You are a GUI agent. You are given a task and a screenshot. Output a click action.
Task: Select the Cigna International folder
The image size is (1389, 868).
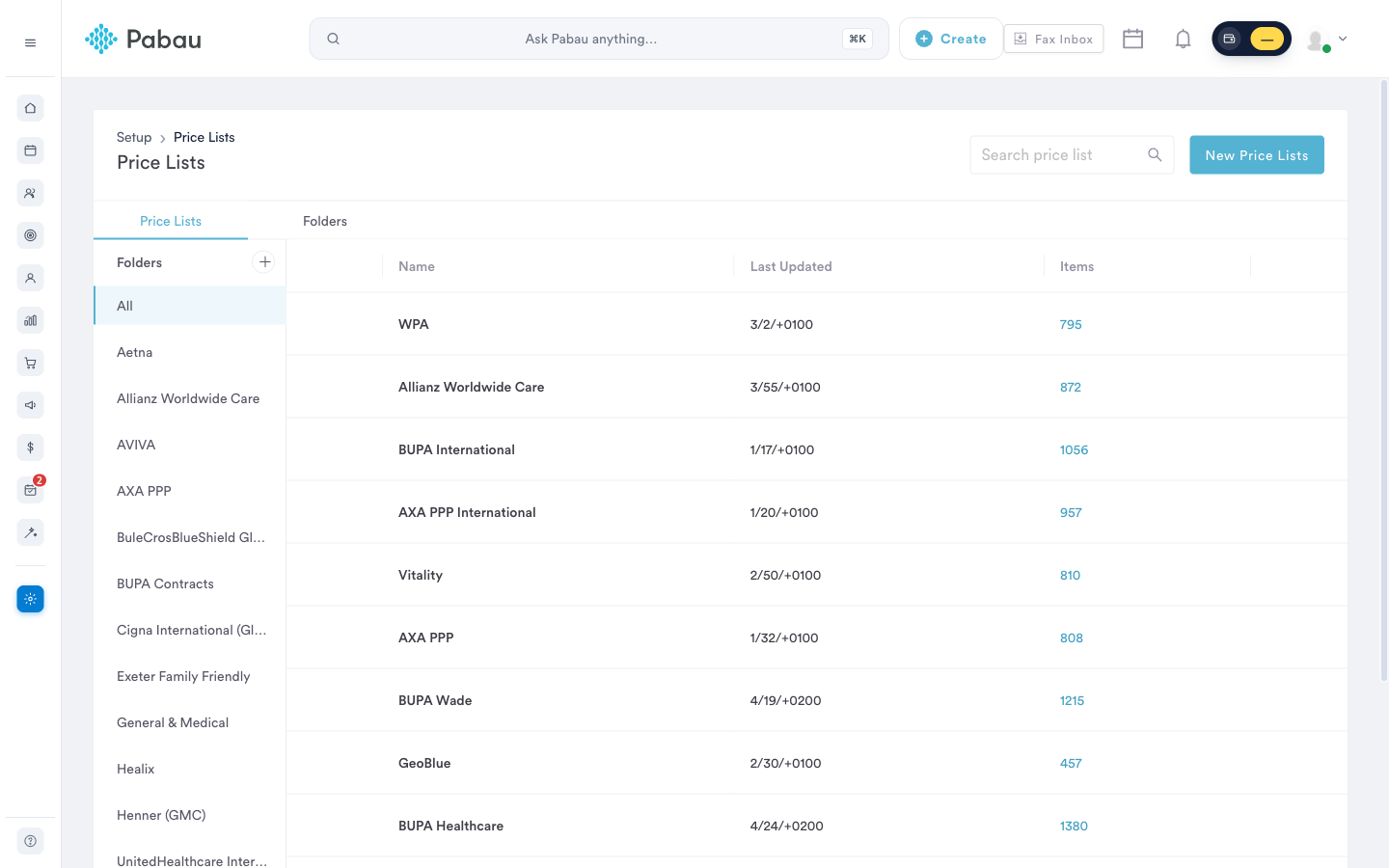[190, 630]
